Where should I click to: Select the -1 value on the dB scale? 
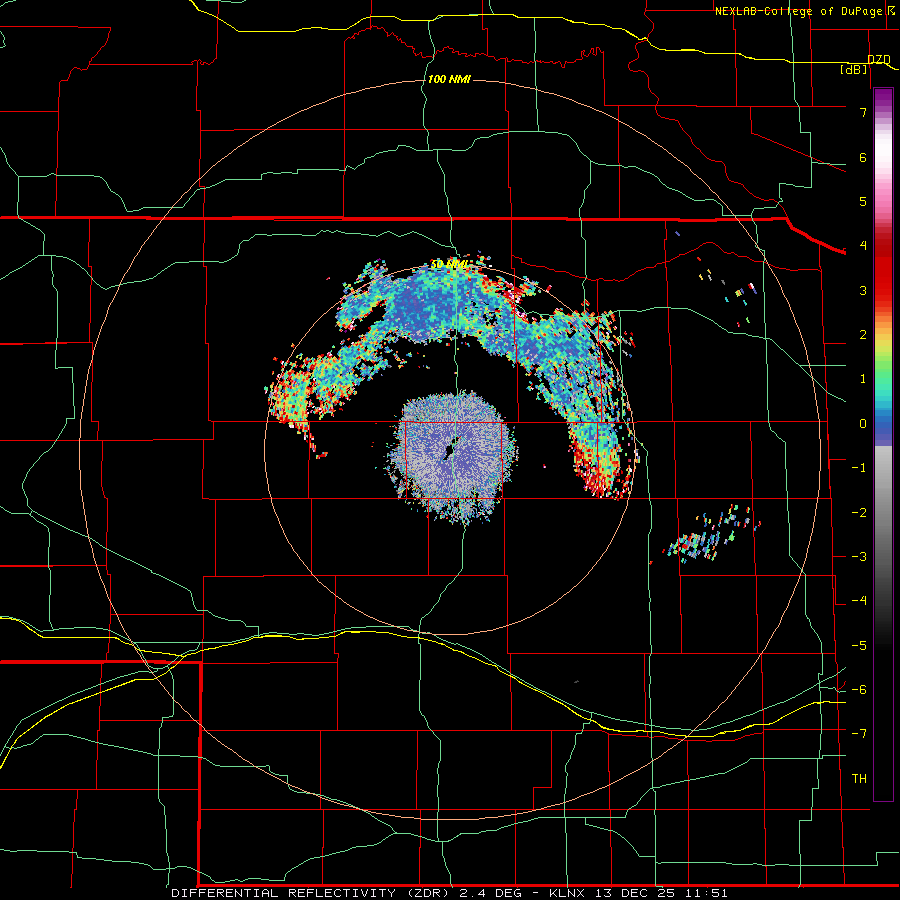coord(859,468)
